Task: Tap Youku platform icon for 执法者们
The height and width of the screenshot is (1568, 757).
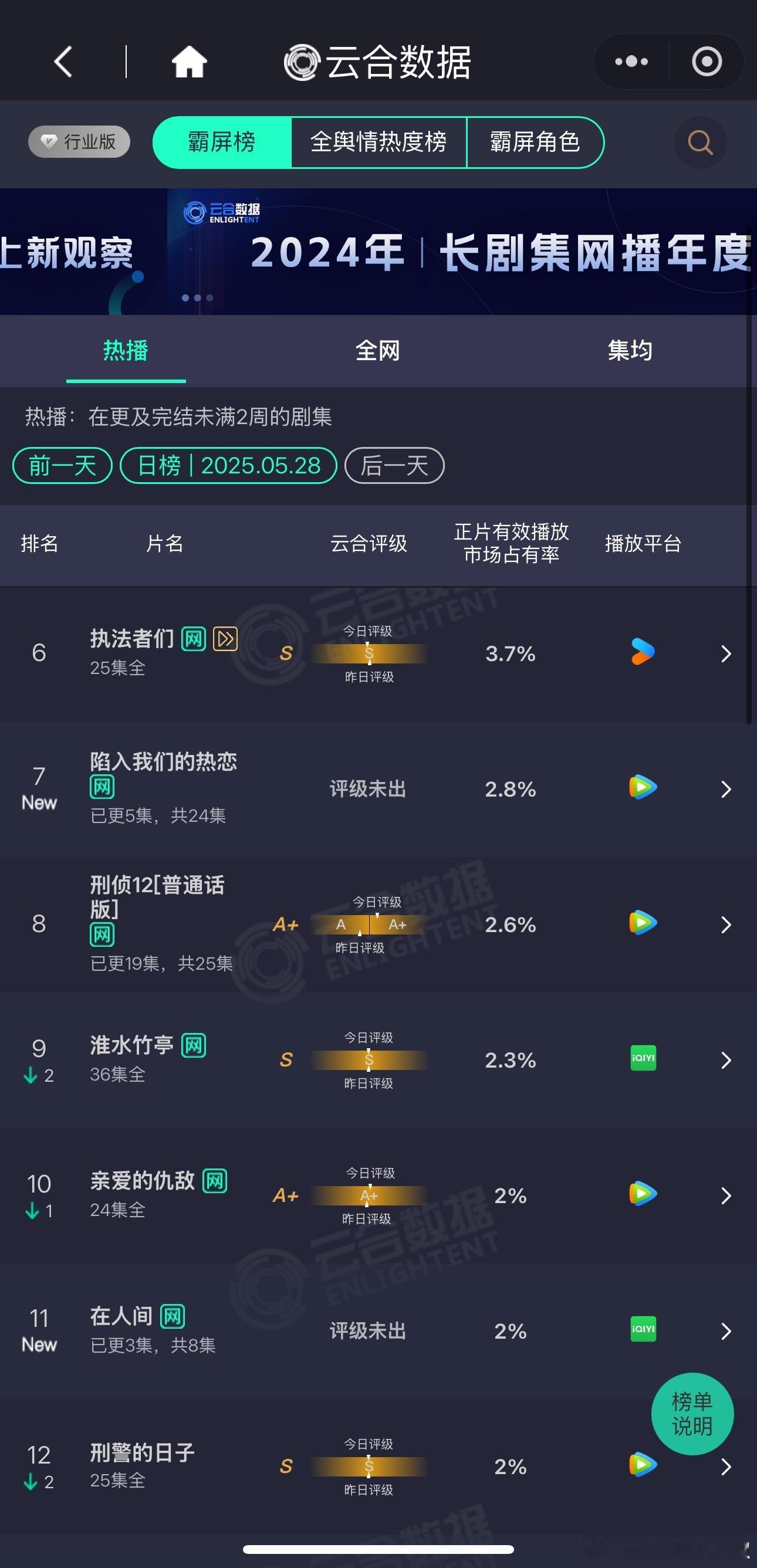Action: 643,652
